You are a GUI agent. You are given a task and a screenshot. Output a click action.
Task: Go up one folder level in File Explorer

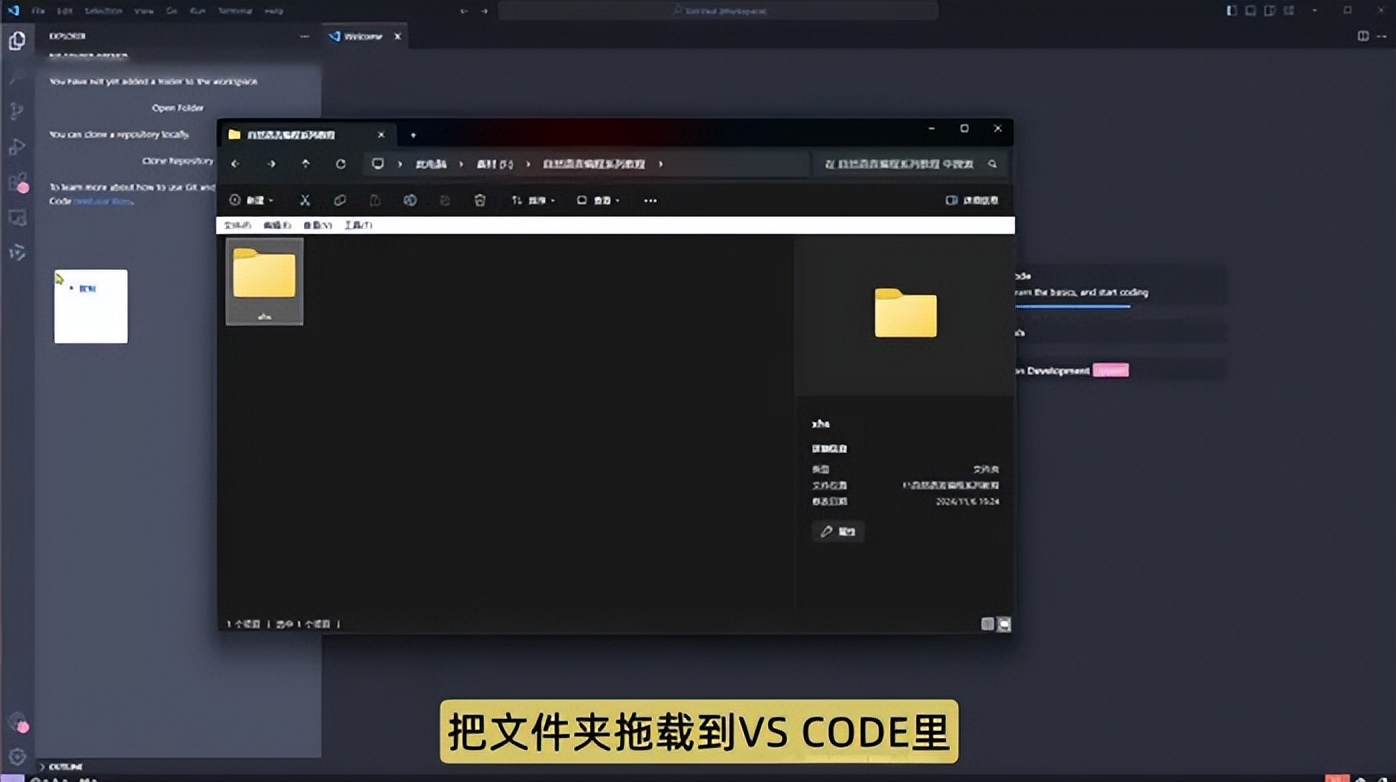(306, 164)
